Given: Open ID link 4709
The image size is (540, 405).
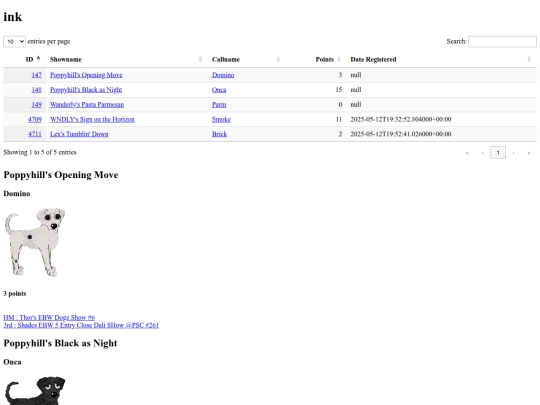Looking at the screenshot, I should pos(35,120).
